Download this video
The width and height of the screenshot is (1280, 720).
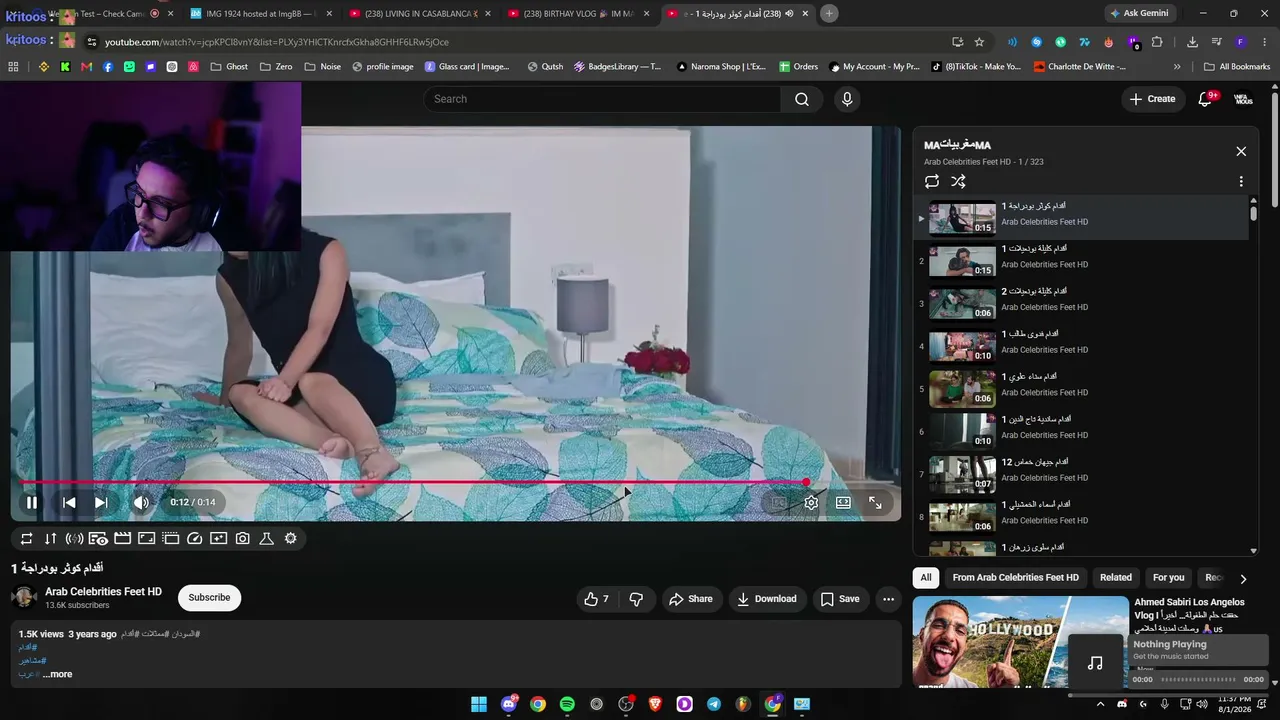pos(767,599)
